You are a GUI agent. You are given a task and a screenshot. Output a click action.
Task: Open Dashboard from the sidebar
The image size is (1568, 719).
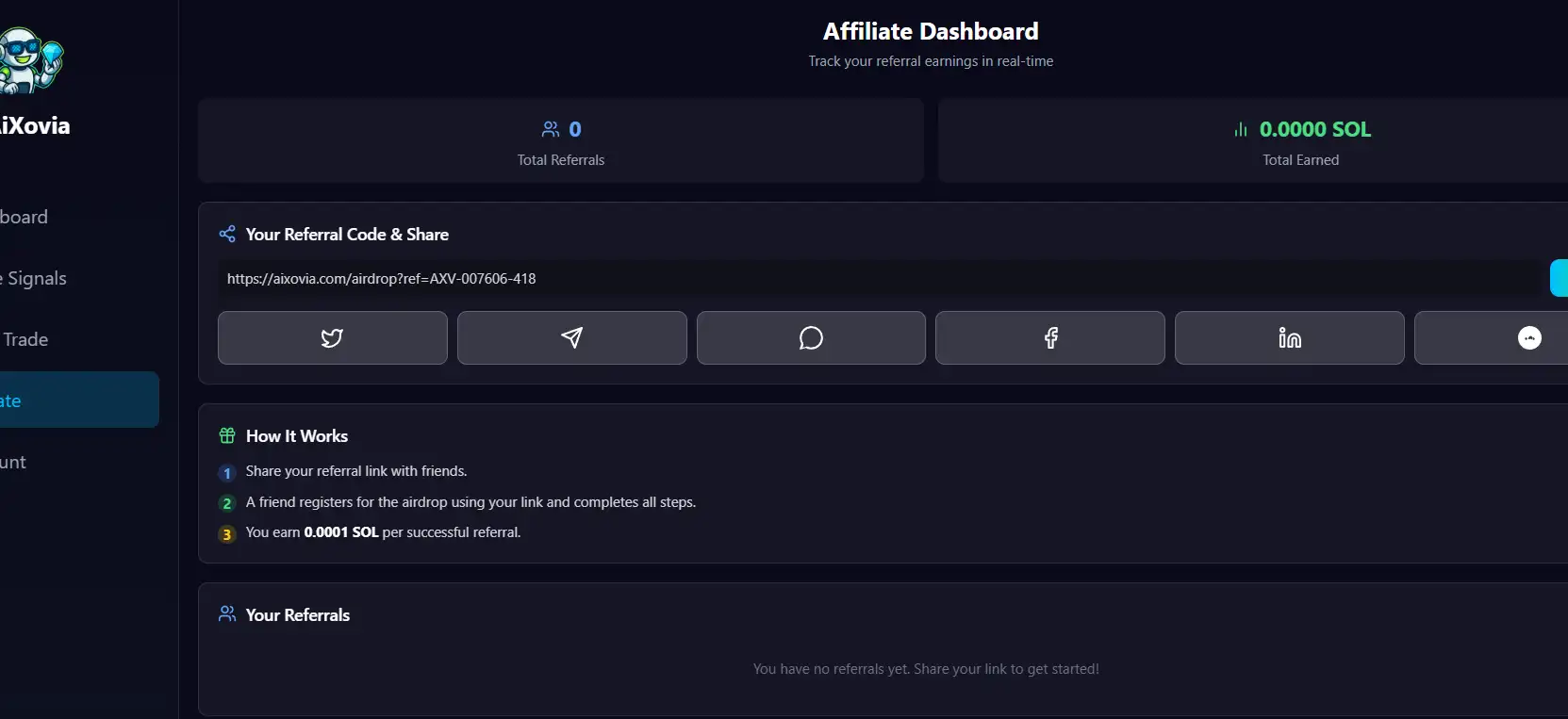coord(25,217)
